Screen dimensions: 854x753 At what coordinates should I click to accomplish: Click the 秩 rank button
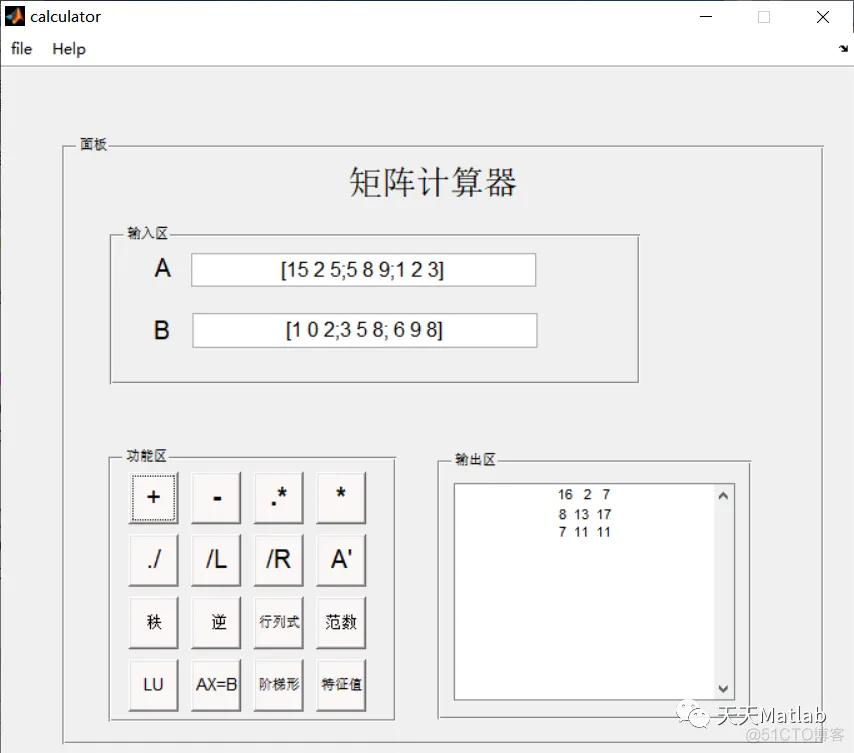tap(153, 622)
